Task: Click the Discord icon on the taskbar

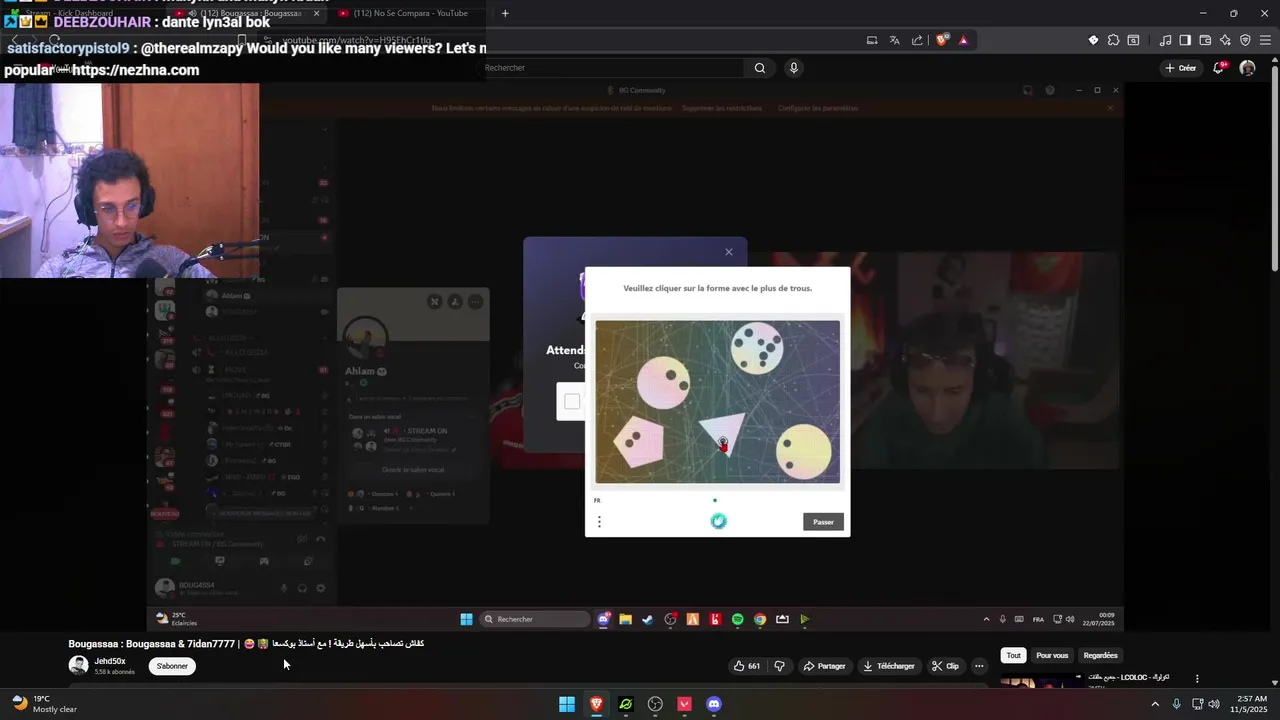Action: [x=714, y=704]
